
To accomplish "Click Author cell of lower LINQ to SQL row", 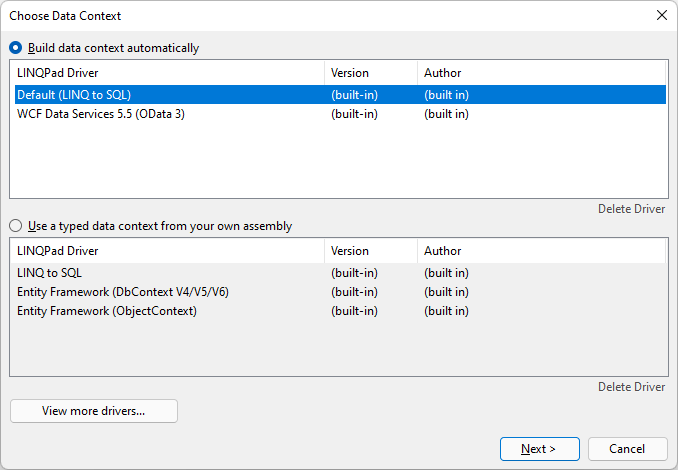I will point(446,273).
